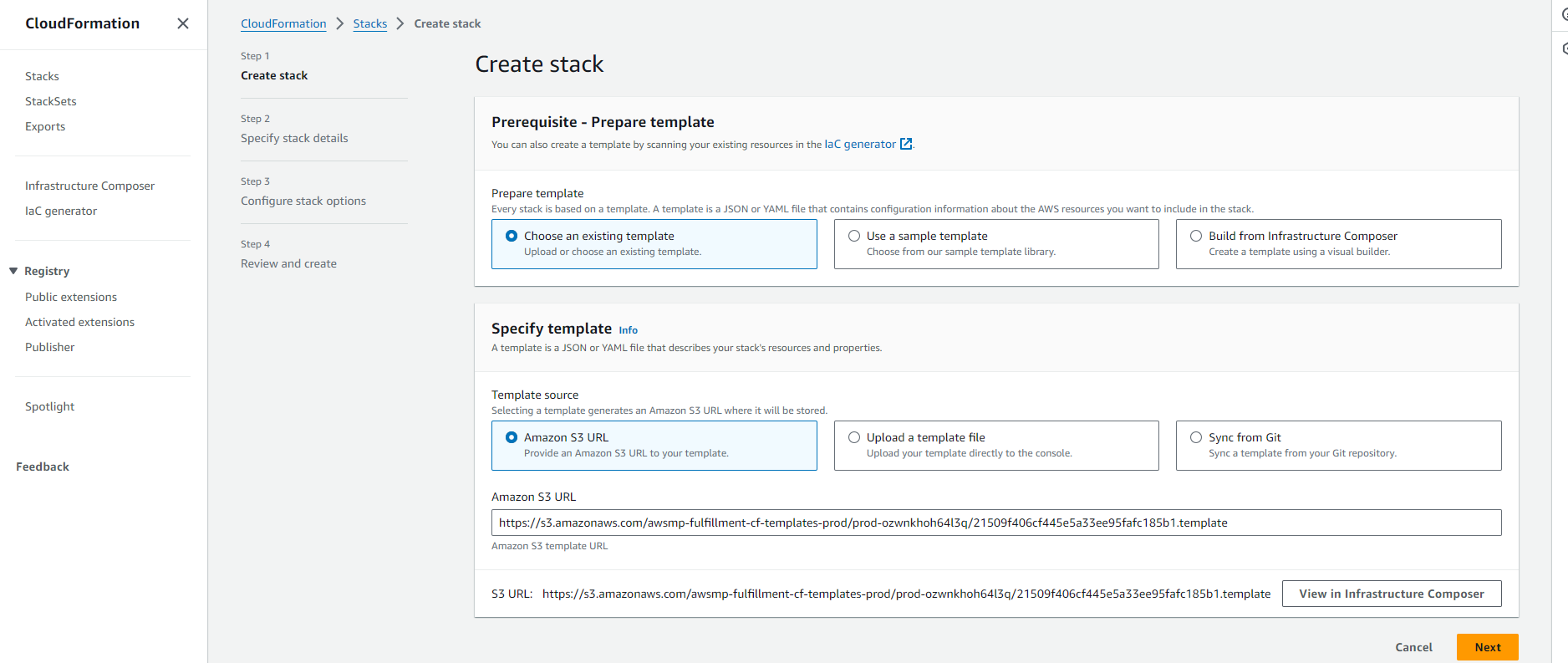1568x663 pixels.
Task: Open Public extensions under Registry
Action: tap(71, 297)
